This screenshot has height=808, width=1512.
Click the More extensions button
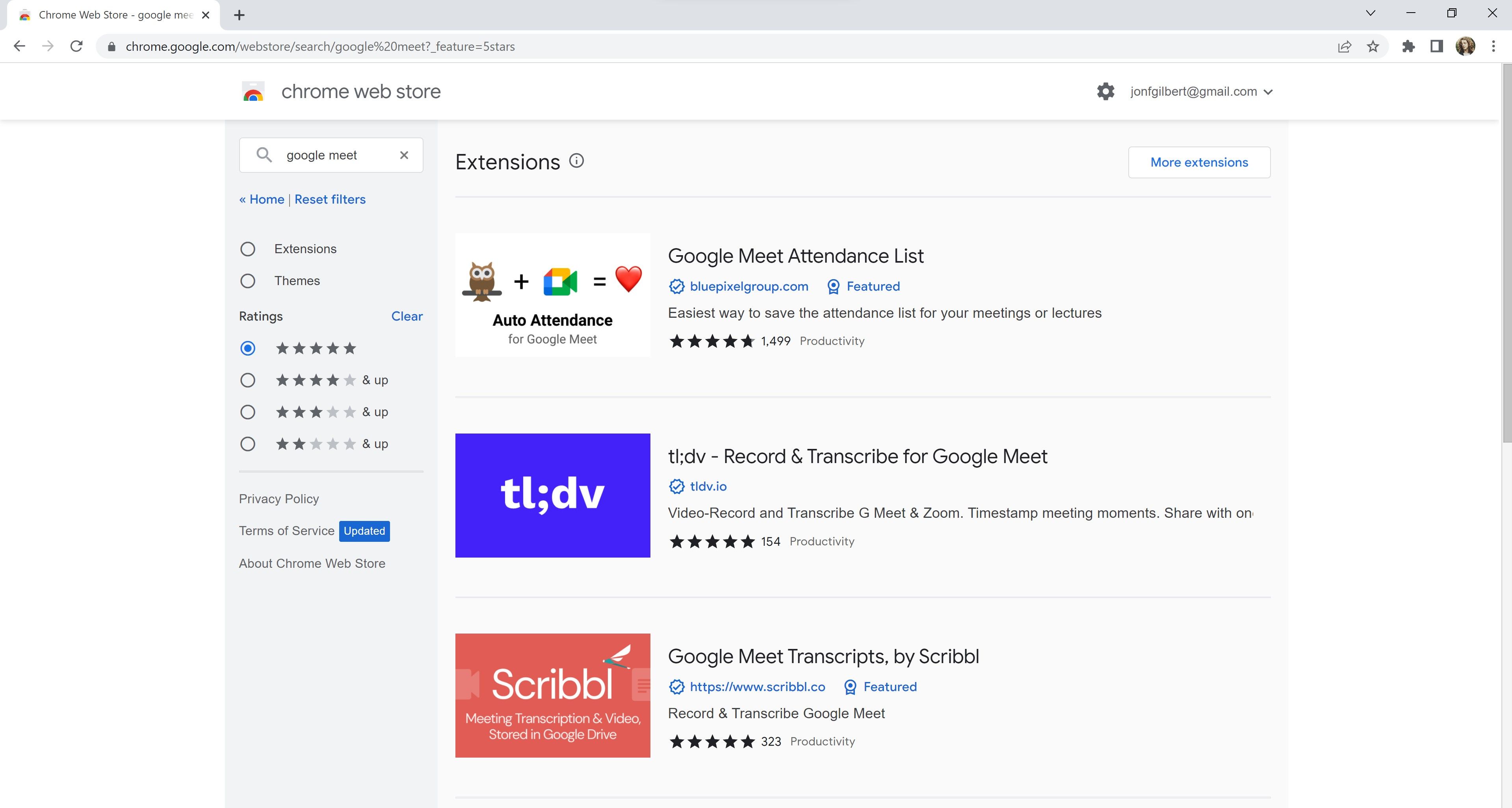(x=1199, y=162)
